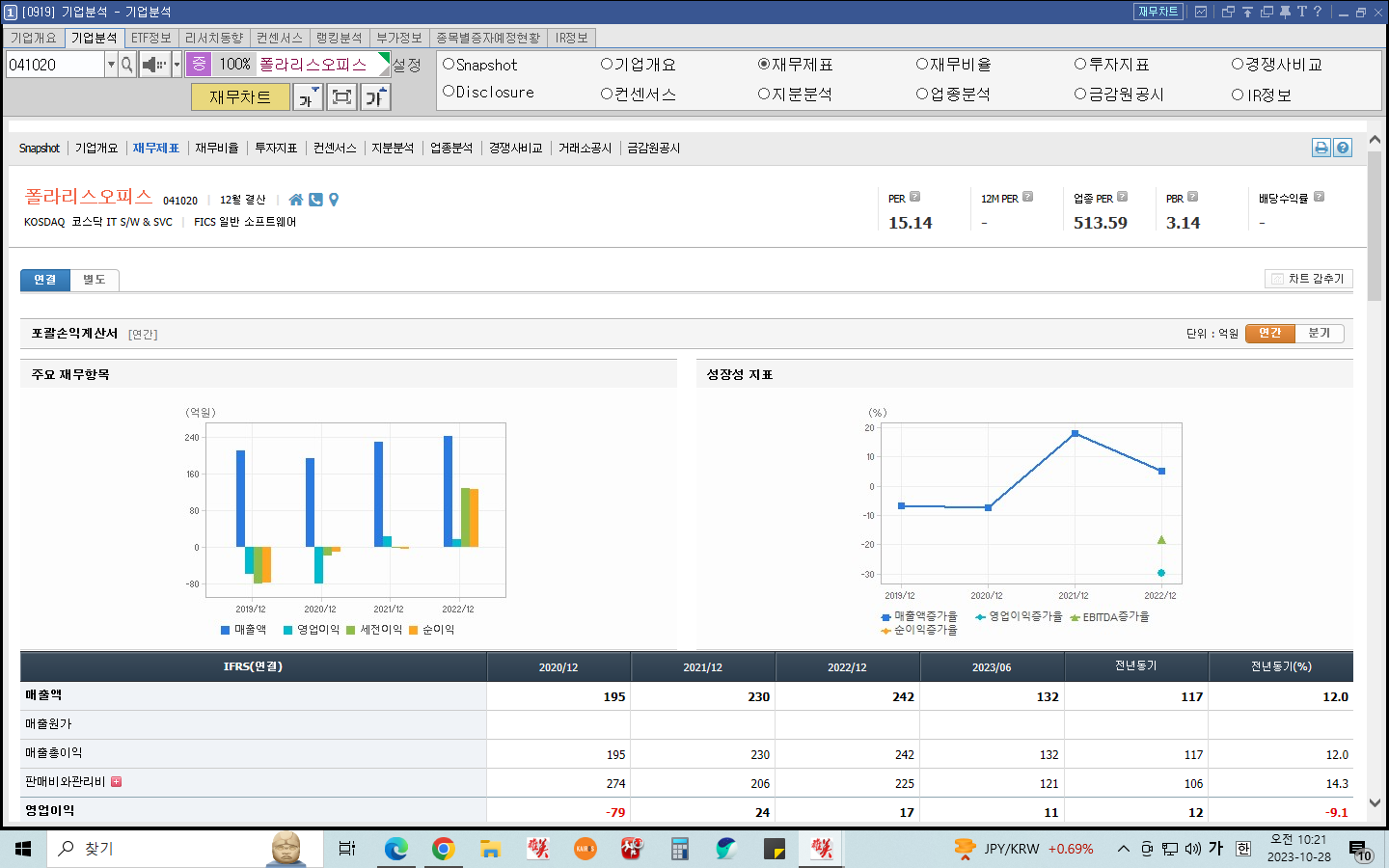Click the T font settings icon

(x=1301, y=12)
